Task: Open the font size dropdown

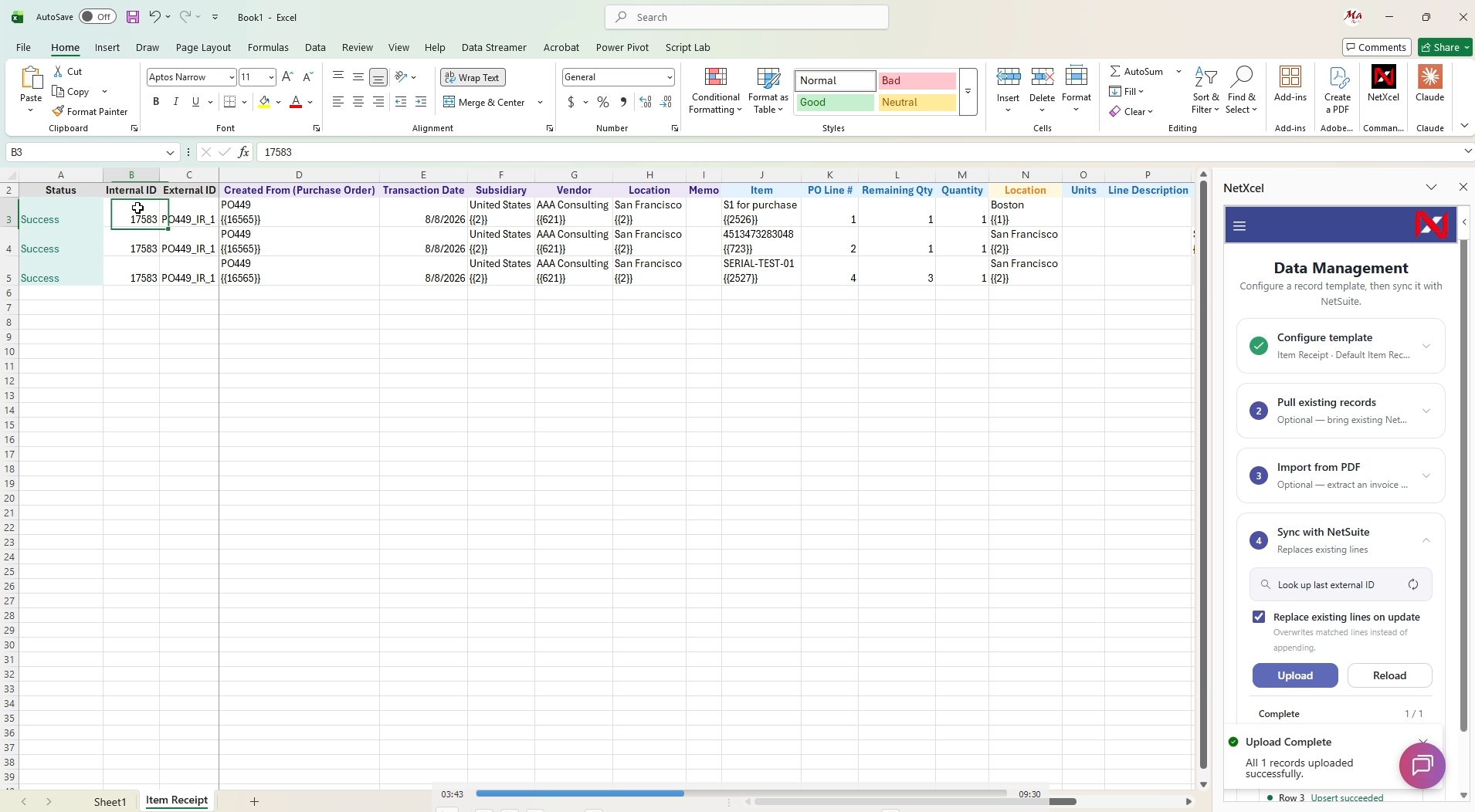Action: coord(271,77)
